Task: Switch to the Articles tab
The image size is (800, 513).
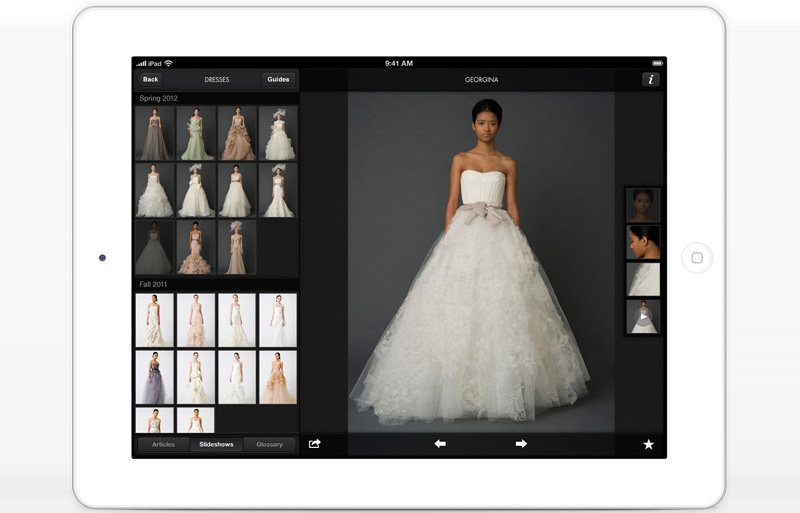Action: (x=163, y=445)
